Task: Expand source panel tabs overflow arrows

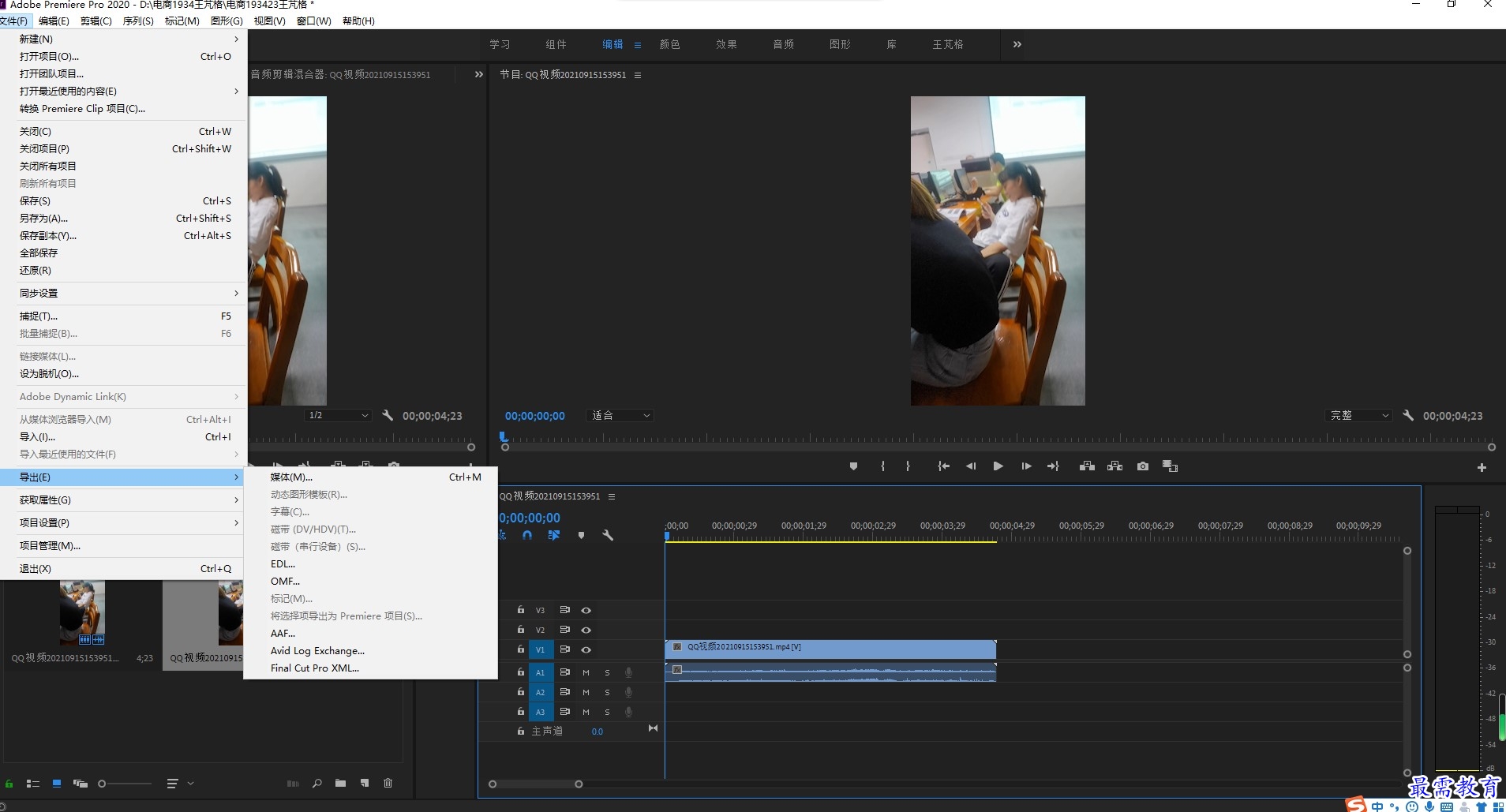Action: (x=478, y=74)
